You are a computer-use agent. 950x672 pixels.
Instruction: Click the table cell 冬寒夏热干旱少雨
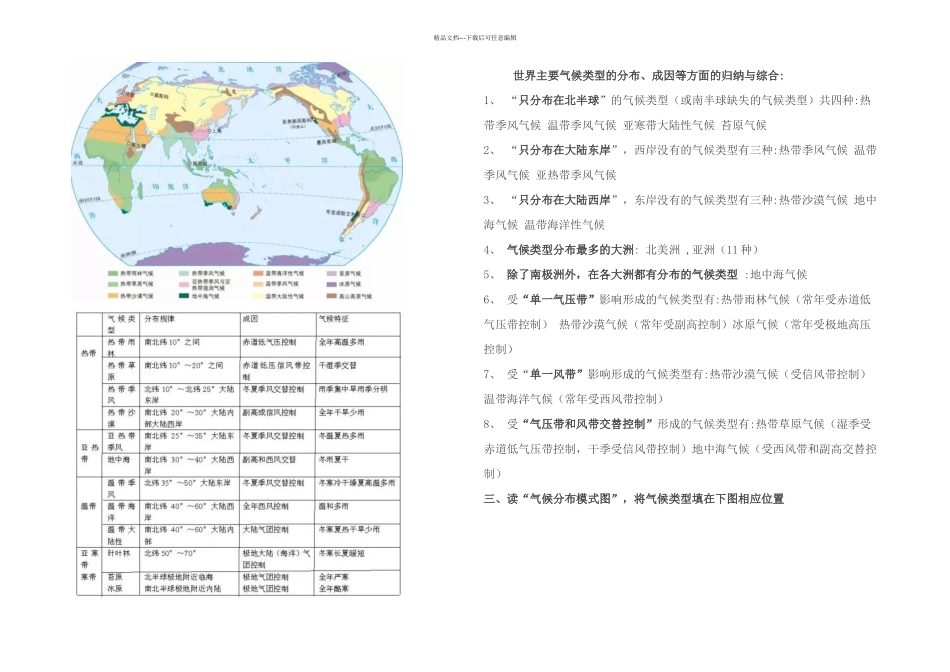[349, 530]
